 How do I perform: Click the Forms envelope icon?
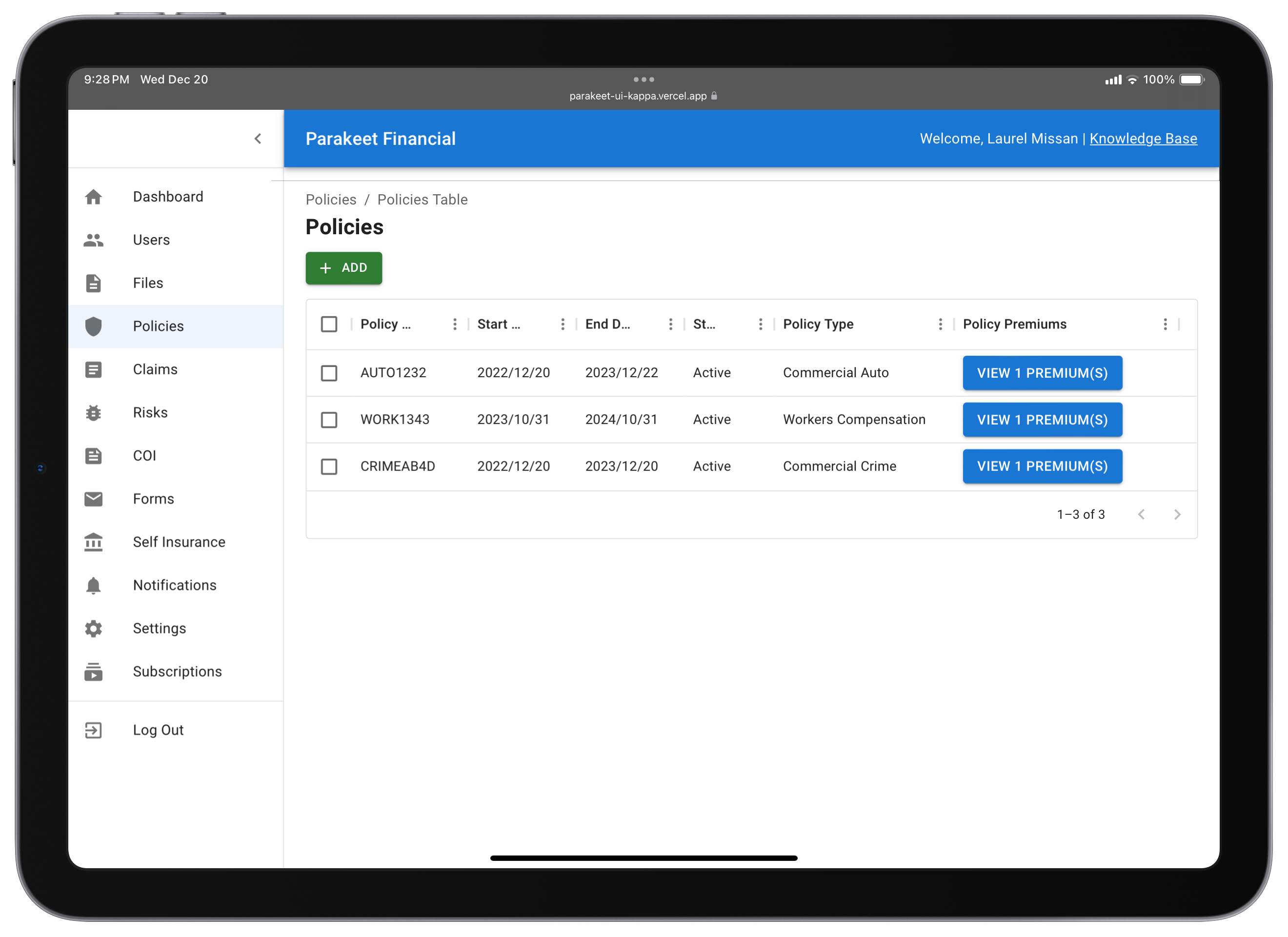(93, 499)
